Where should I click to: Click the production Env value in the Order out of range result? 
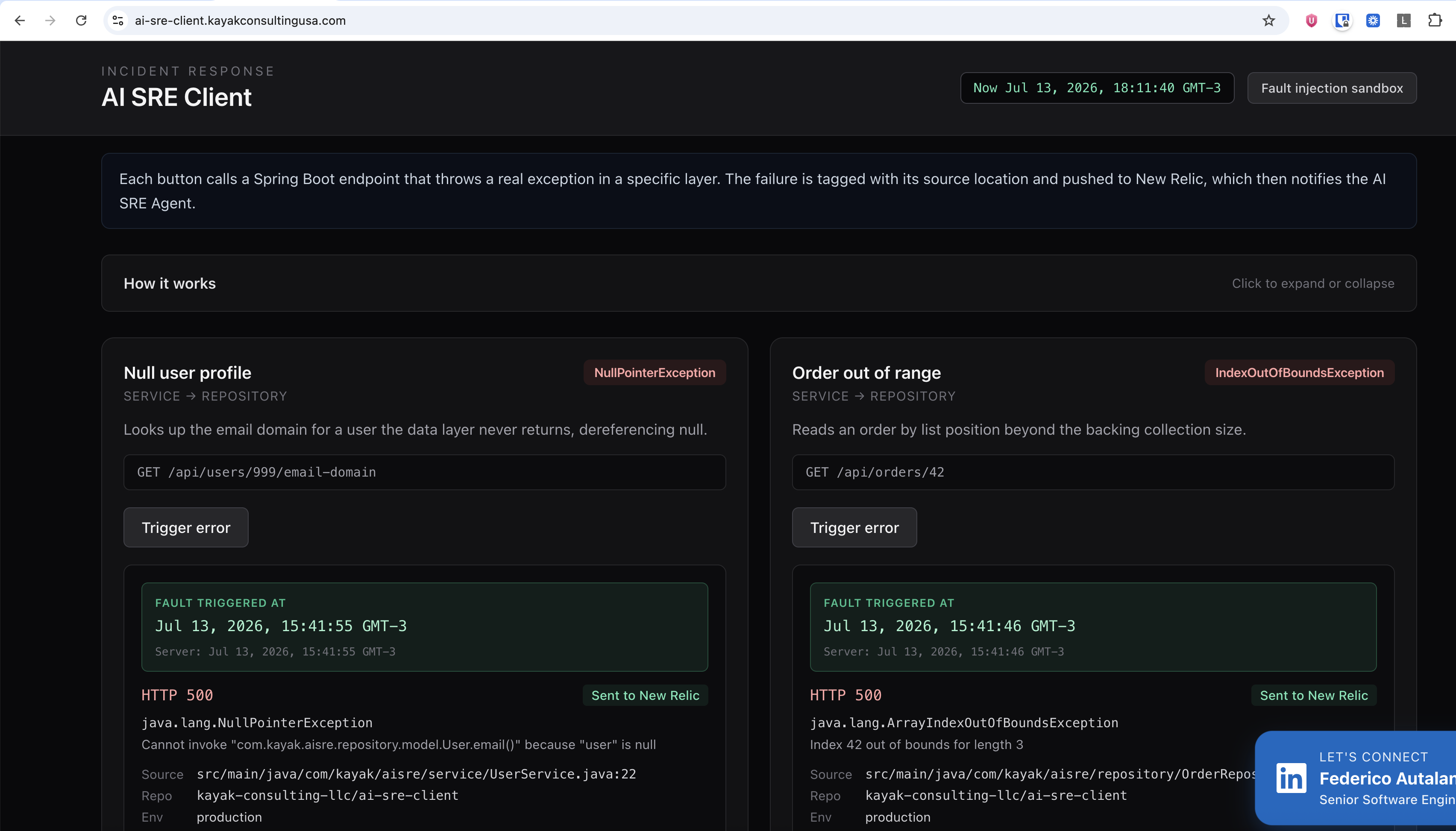point(898,817)
